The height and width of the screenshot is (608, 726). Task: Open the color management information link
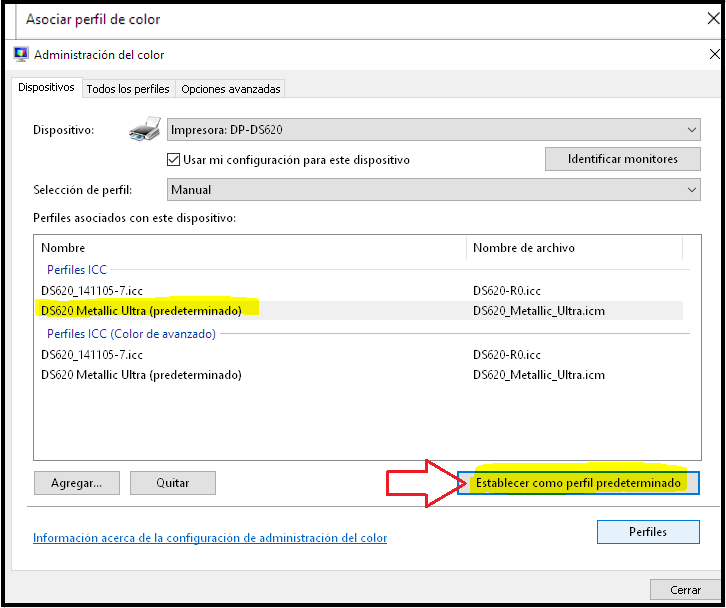click(x=210, y=538)
